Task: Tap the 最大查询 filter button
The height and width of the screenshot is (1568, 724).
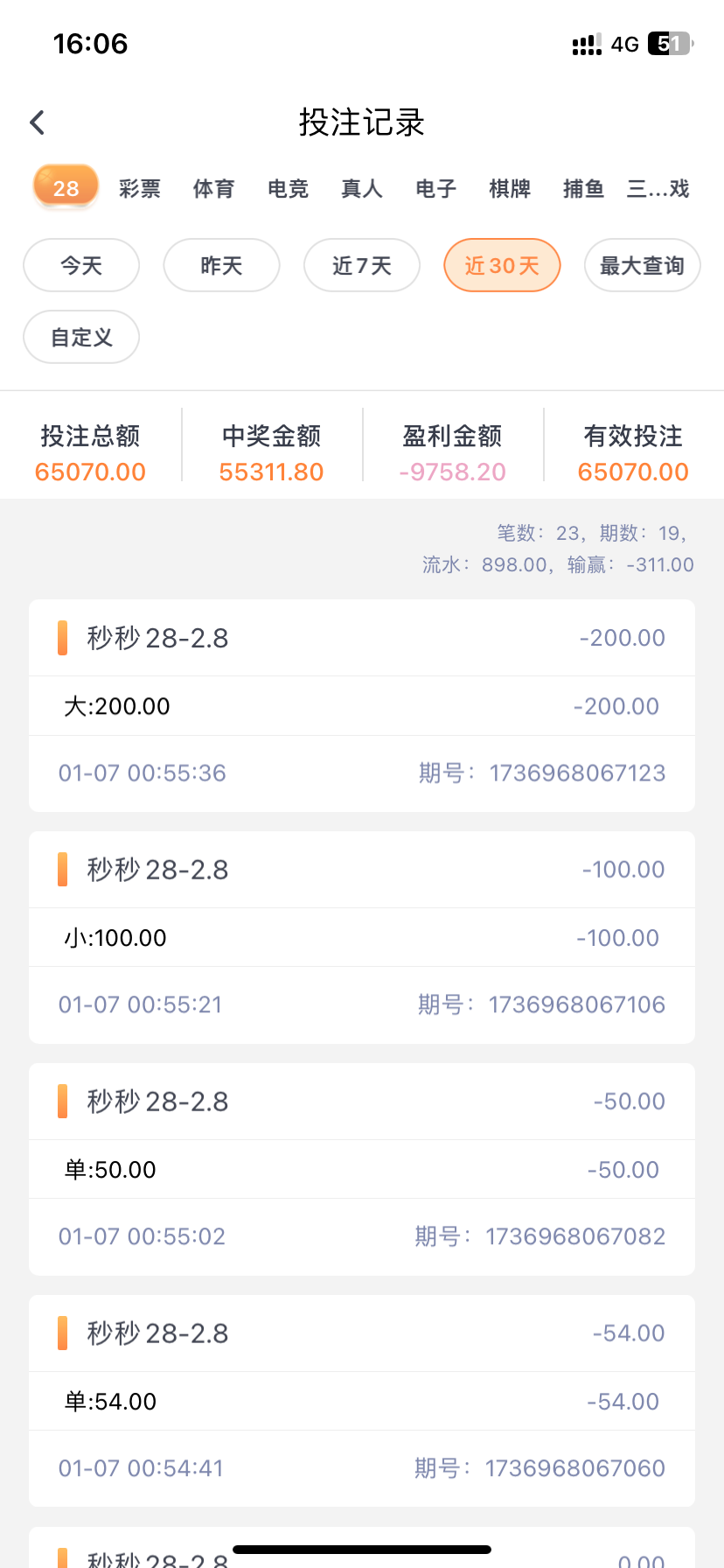Action: click(x=642, y=265)
